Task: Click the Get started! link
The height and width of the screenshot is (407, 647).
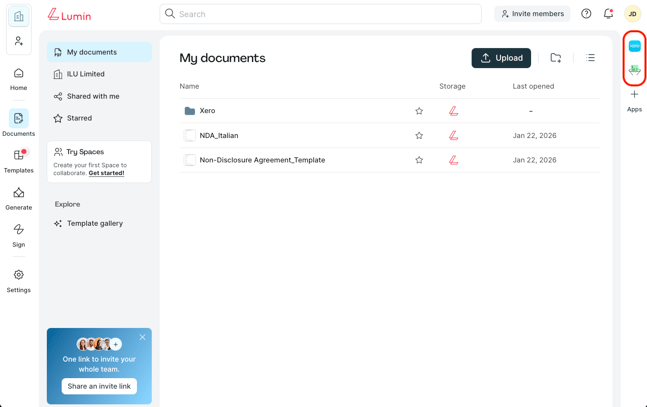Action: pos(106,173)
